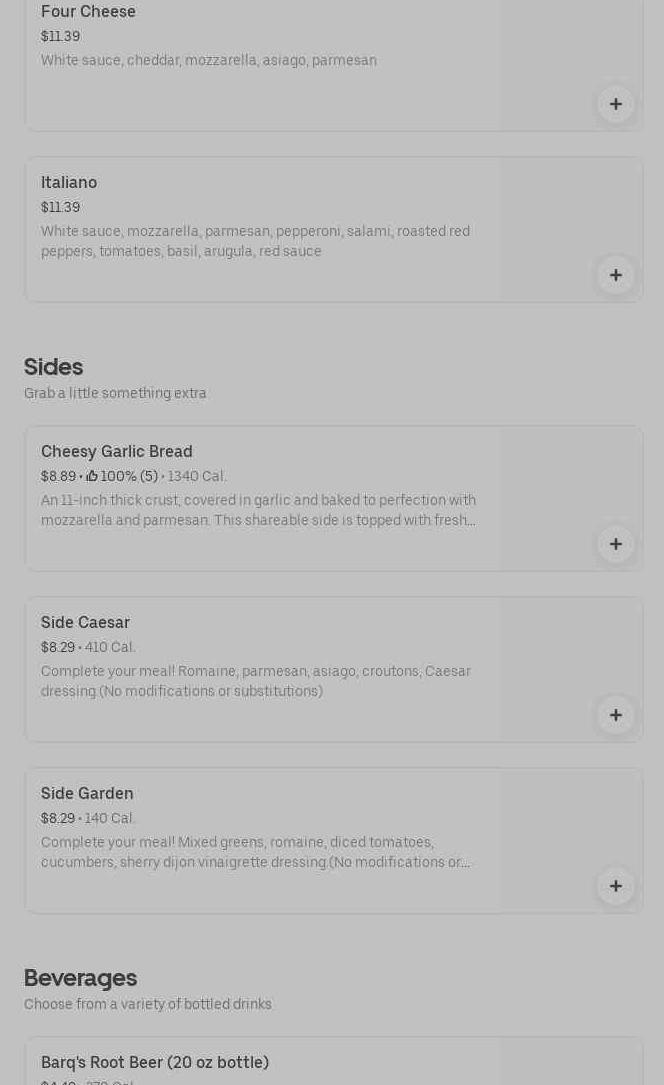The image size is (664, 1085).
Task: Click thumbs-up rating icon on Cheesy Garlic Bread
Action: coord(92,477)
